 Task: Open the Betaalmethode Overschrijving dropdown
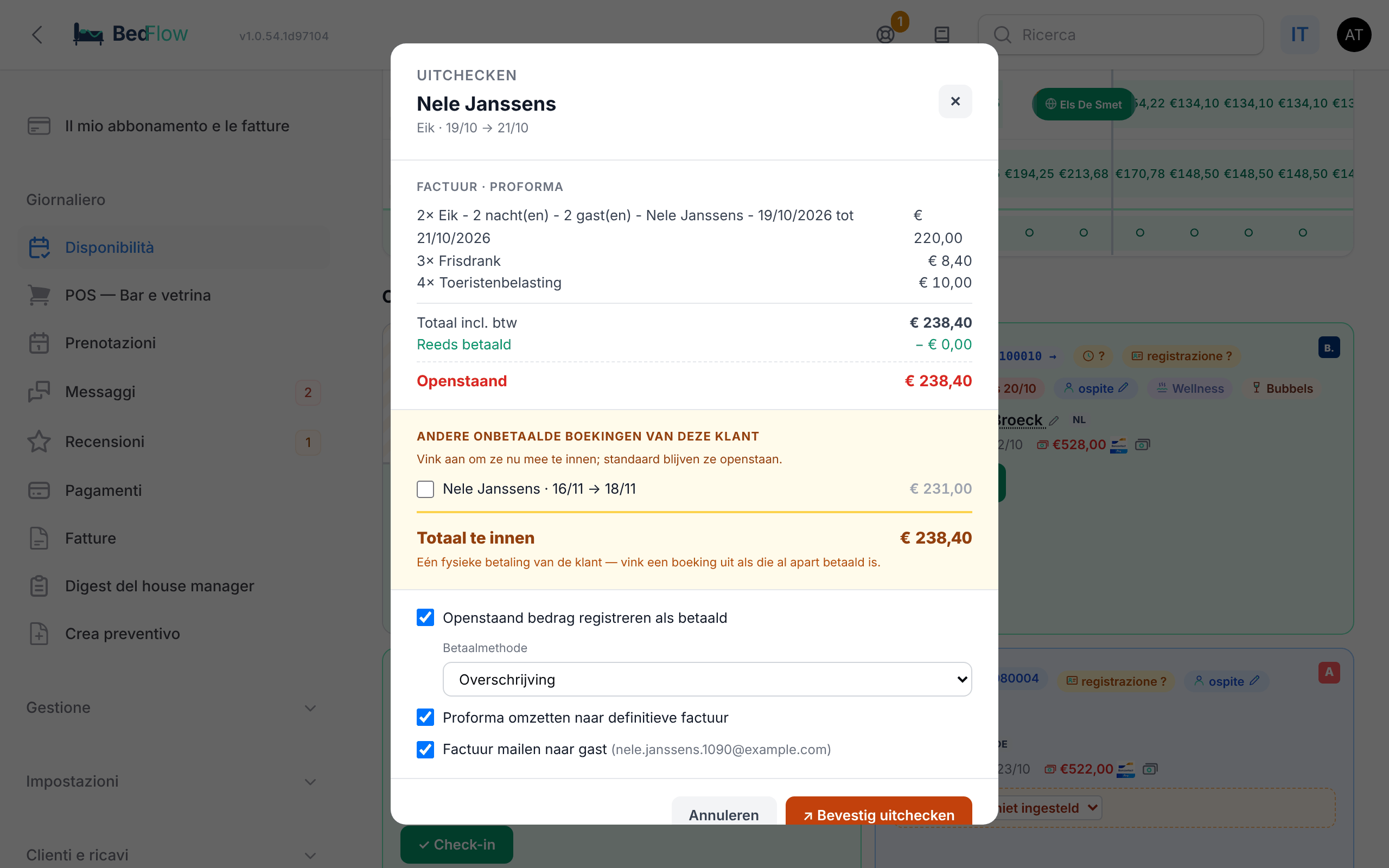(x=707, y=680)
